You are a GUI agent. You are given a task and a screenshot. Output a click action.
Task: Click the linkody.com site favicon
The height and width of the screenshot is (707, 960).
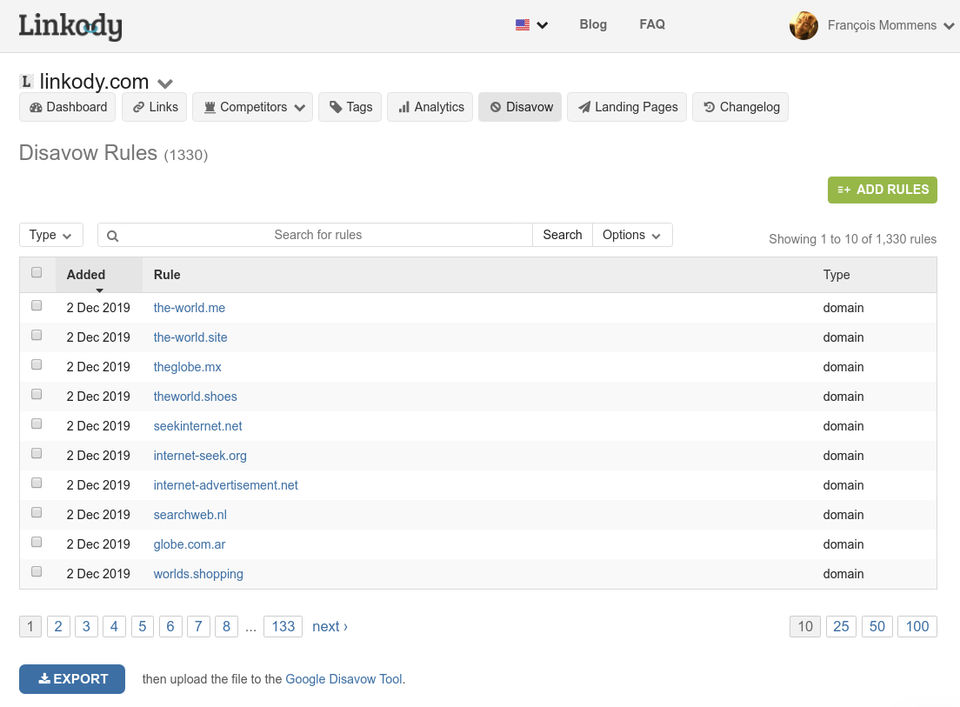point(27,82)
